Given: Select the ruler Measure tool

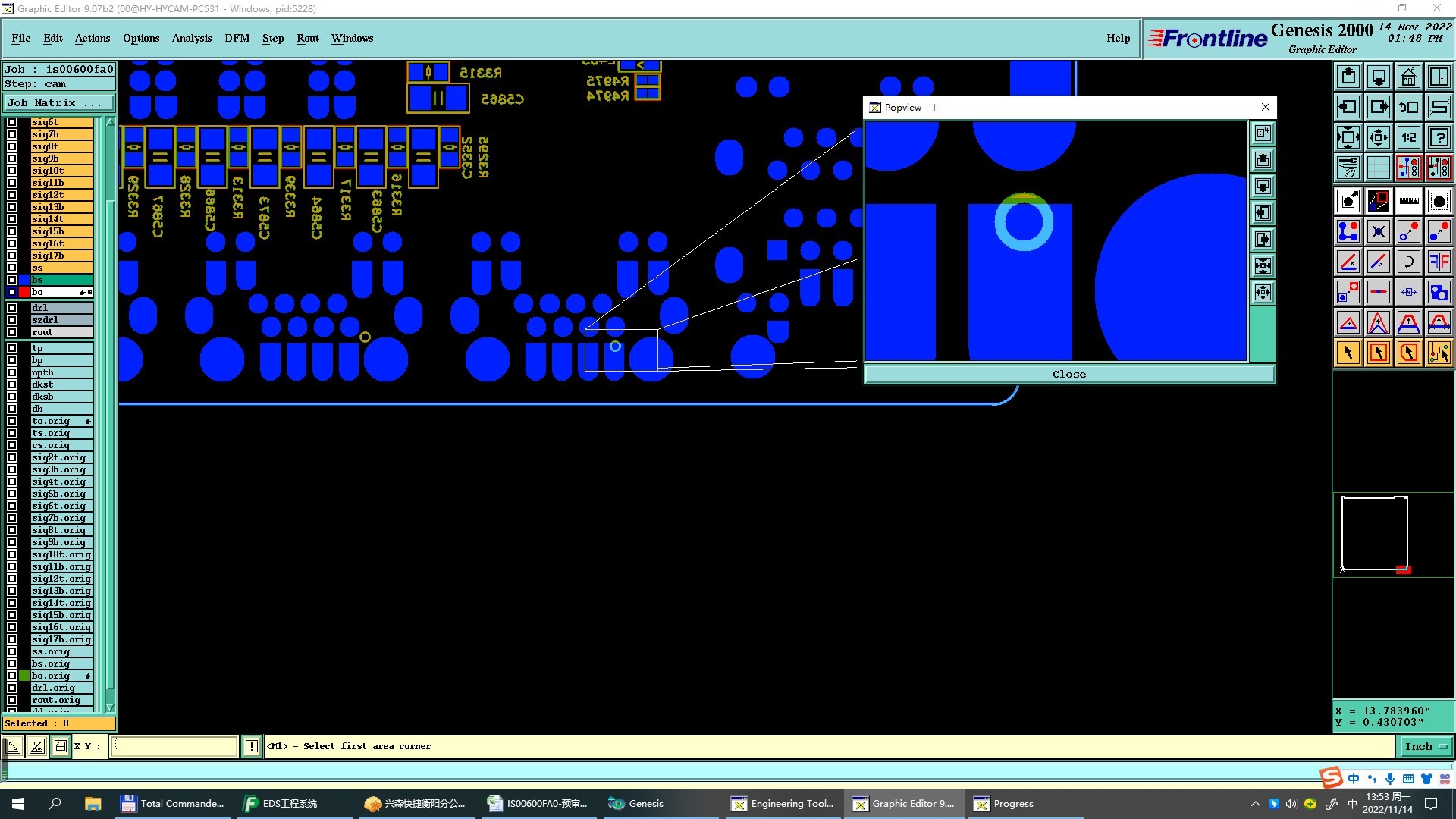Looking at the screenshot, I should [1408, 201].
